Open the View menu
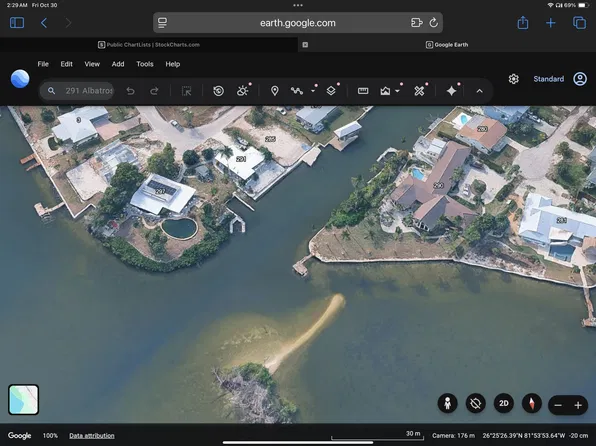Screen dimensions: 596x446 point(92,64)
